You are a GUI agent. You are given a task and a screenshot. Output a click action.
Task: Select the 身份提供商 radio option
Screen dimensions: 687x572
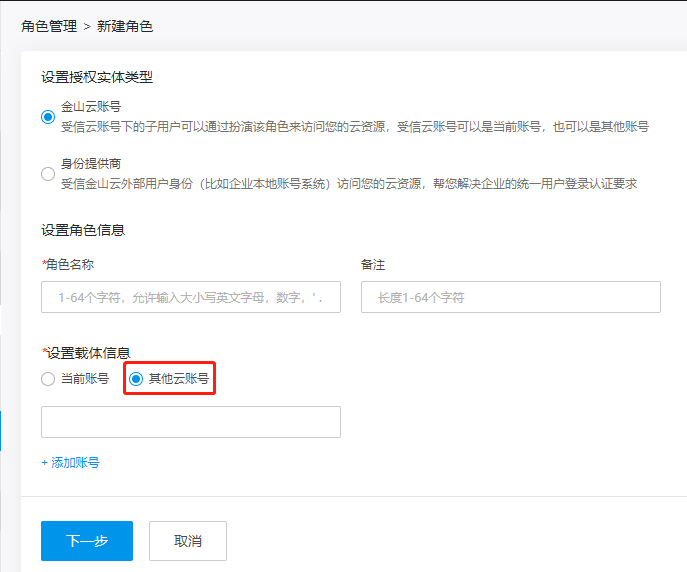48,174
